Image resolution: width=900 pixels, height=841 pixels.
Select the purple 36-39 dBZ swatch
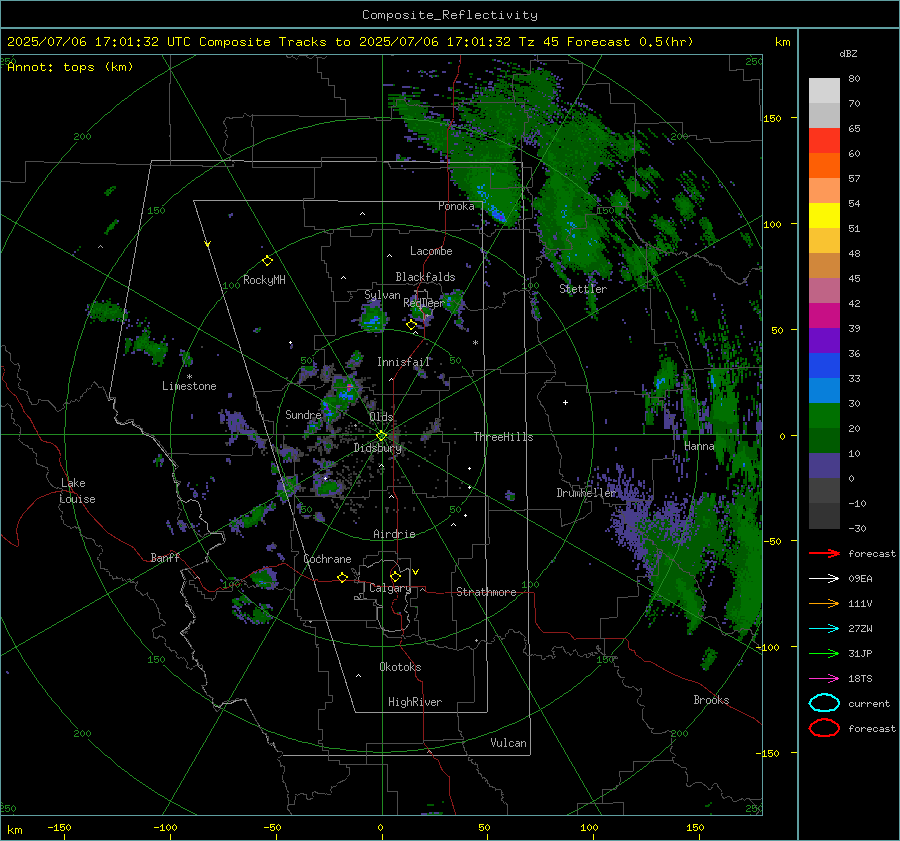pyautogui.click(x=824, y=341)
